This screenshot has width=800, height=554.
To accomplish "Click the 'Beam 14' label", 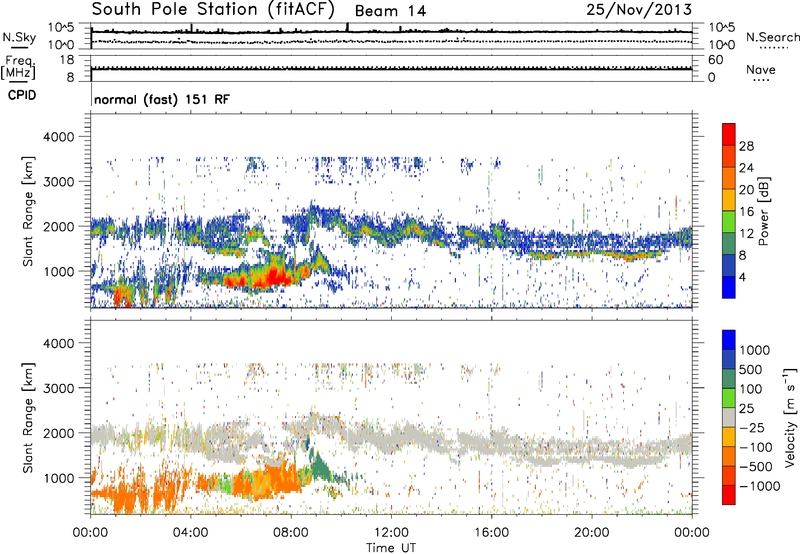I will coord(390,11).
